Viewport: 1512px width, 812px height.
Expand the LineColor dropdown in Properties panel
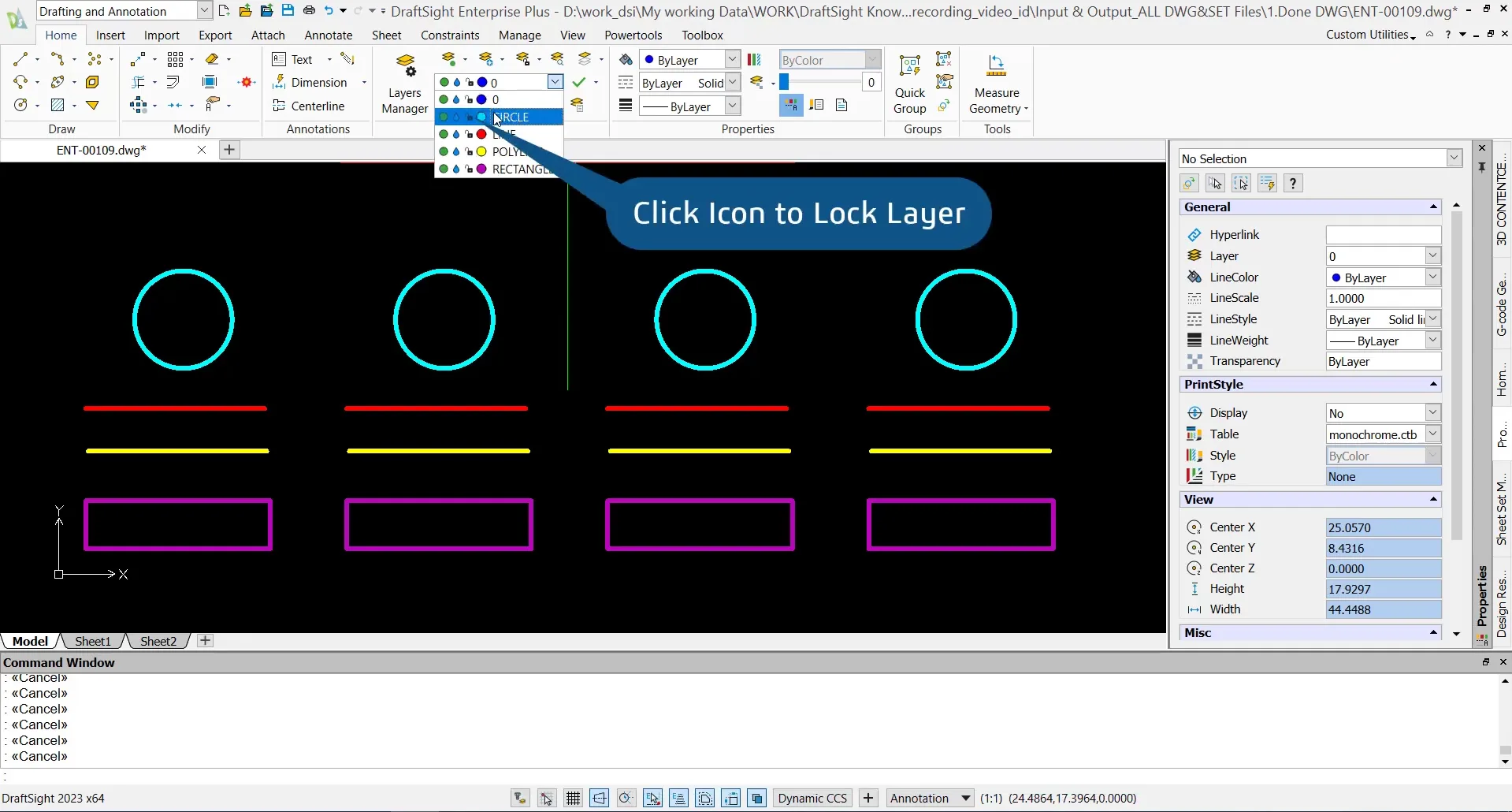click(1432, 277)
